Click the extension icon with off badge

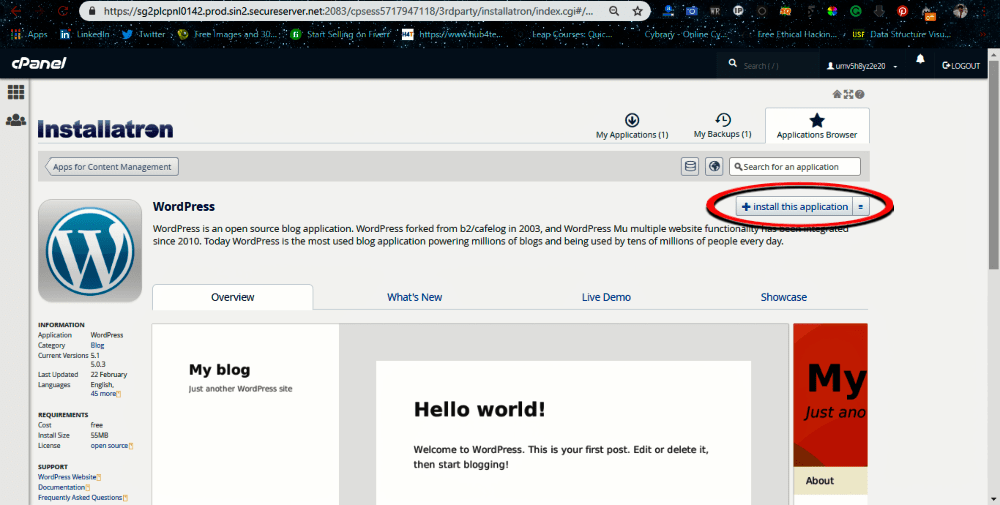929,12
